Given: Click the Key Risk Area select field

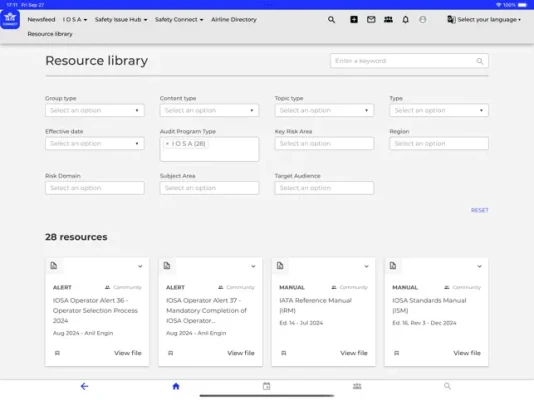Looking at the screenshot, I should tap(324, 144).
